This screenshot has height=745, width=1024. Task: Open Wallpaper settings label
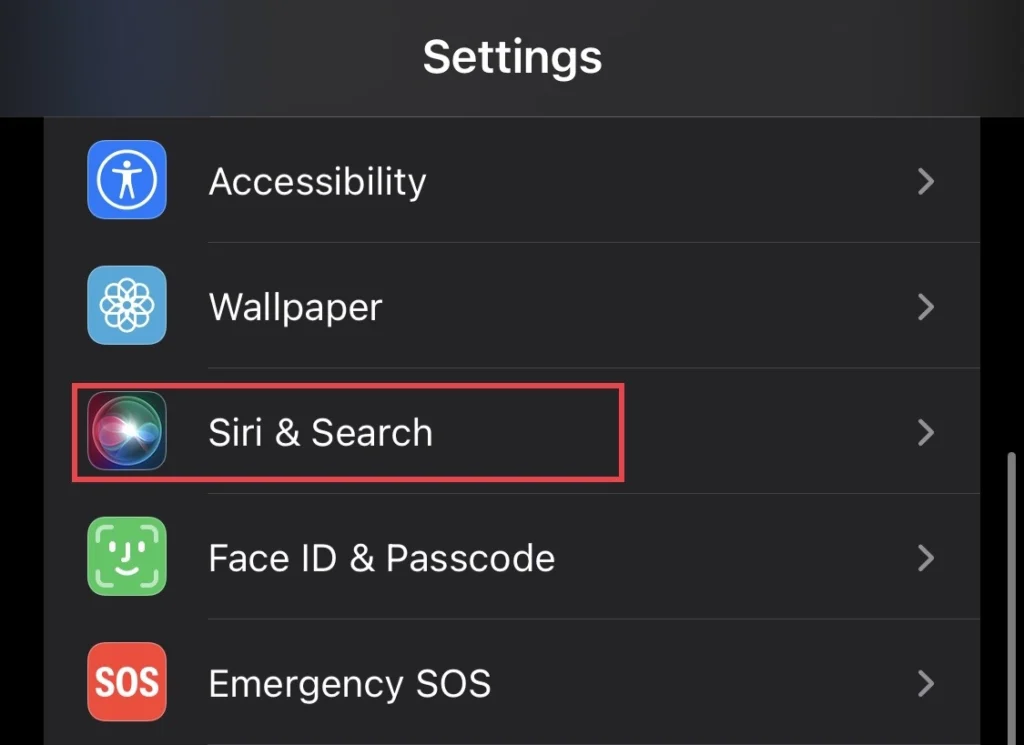pos(295,307)
